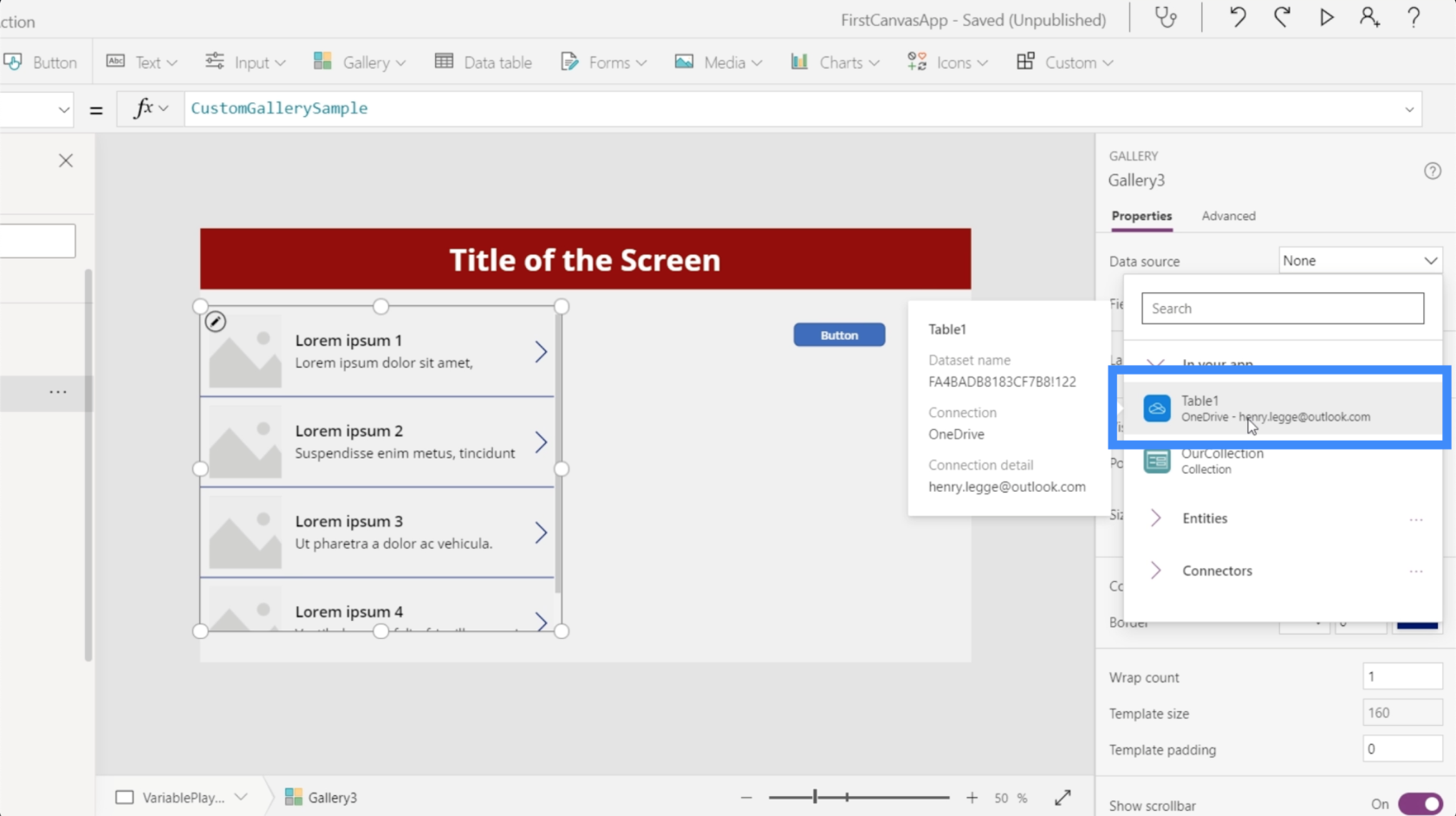1456x816 pixels.
Task: Open the Custom components menu
Action: pyautogui.click(x=1065, y=62)
